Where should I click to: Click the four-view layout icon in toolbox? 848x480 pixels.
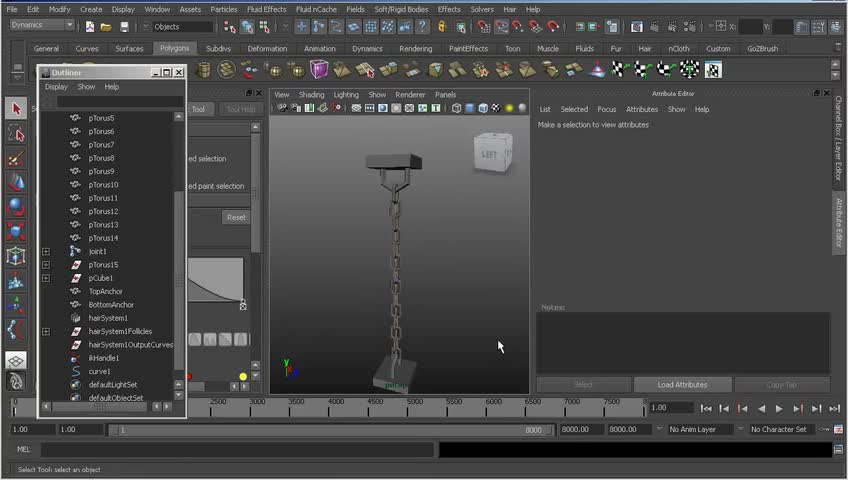16,360
